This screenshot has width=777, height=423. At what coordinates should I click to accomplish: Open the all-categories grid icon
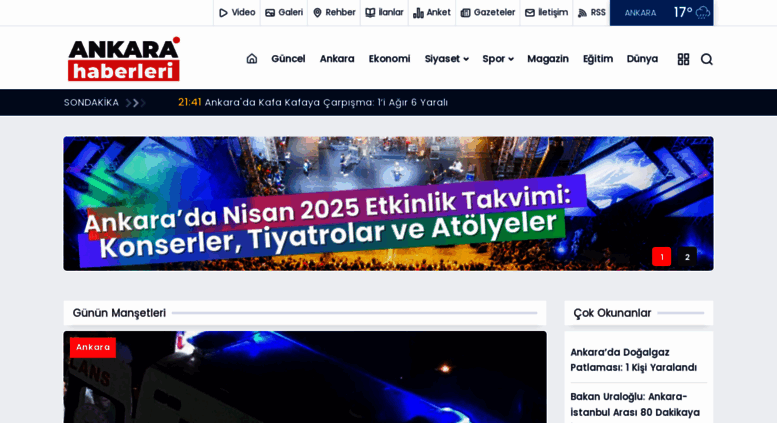point(683,59)
